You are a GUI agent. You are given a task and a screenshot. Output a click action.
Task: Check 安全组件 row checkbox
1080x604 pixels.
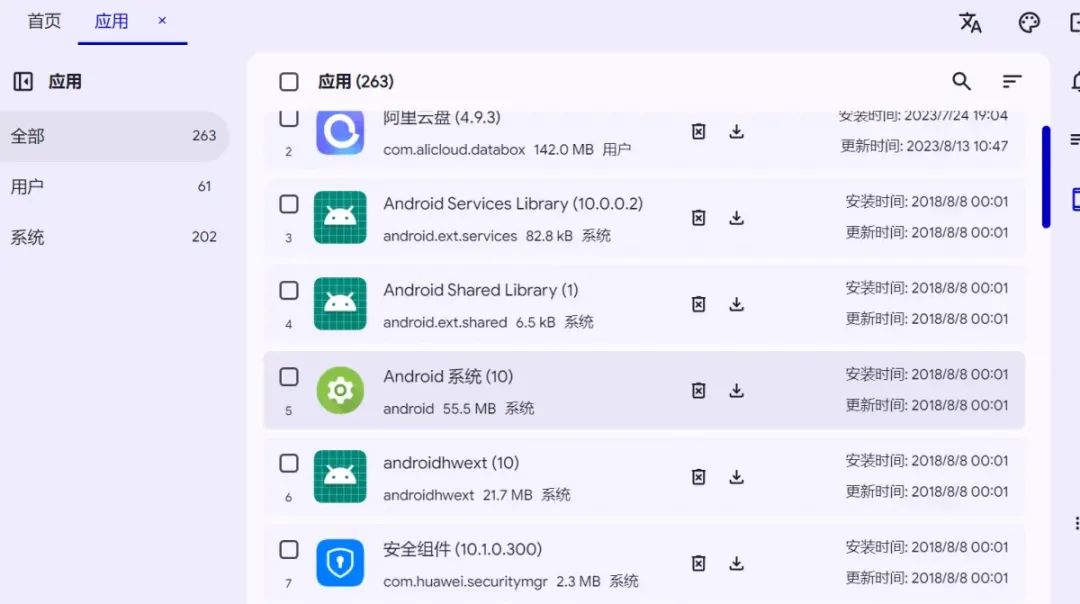pos(289,550)
